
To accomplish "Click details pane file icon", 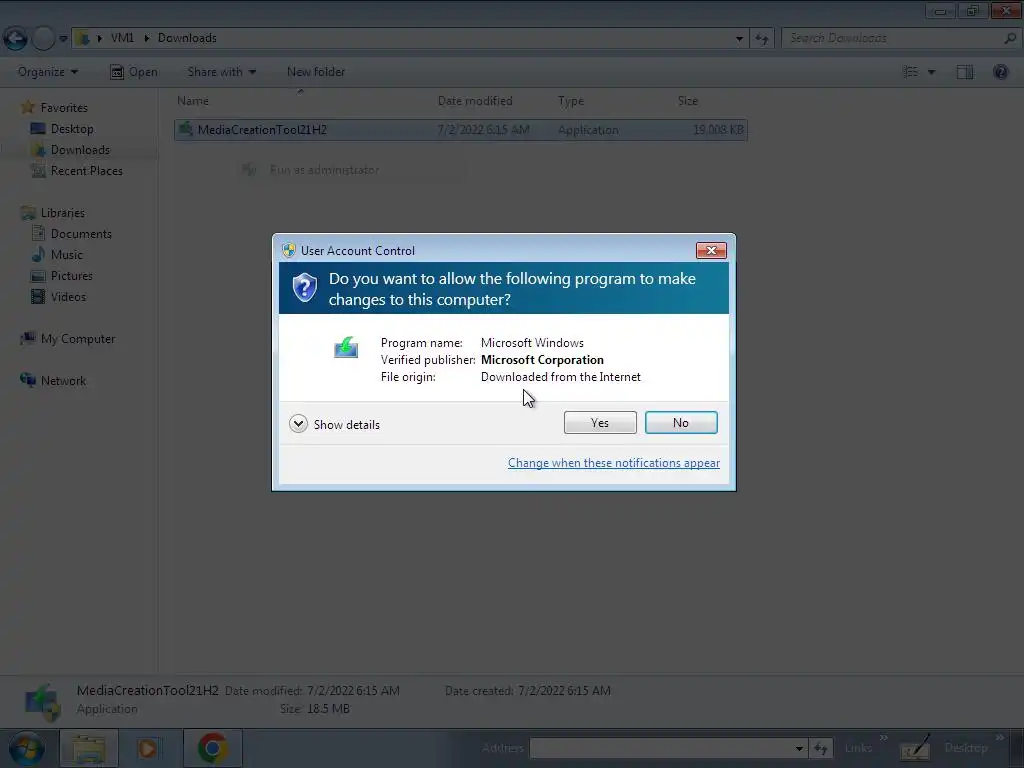I will [42, 701].
